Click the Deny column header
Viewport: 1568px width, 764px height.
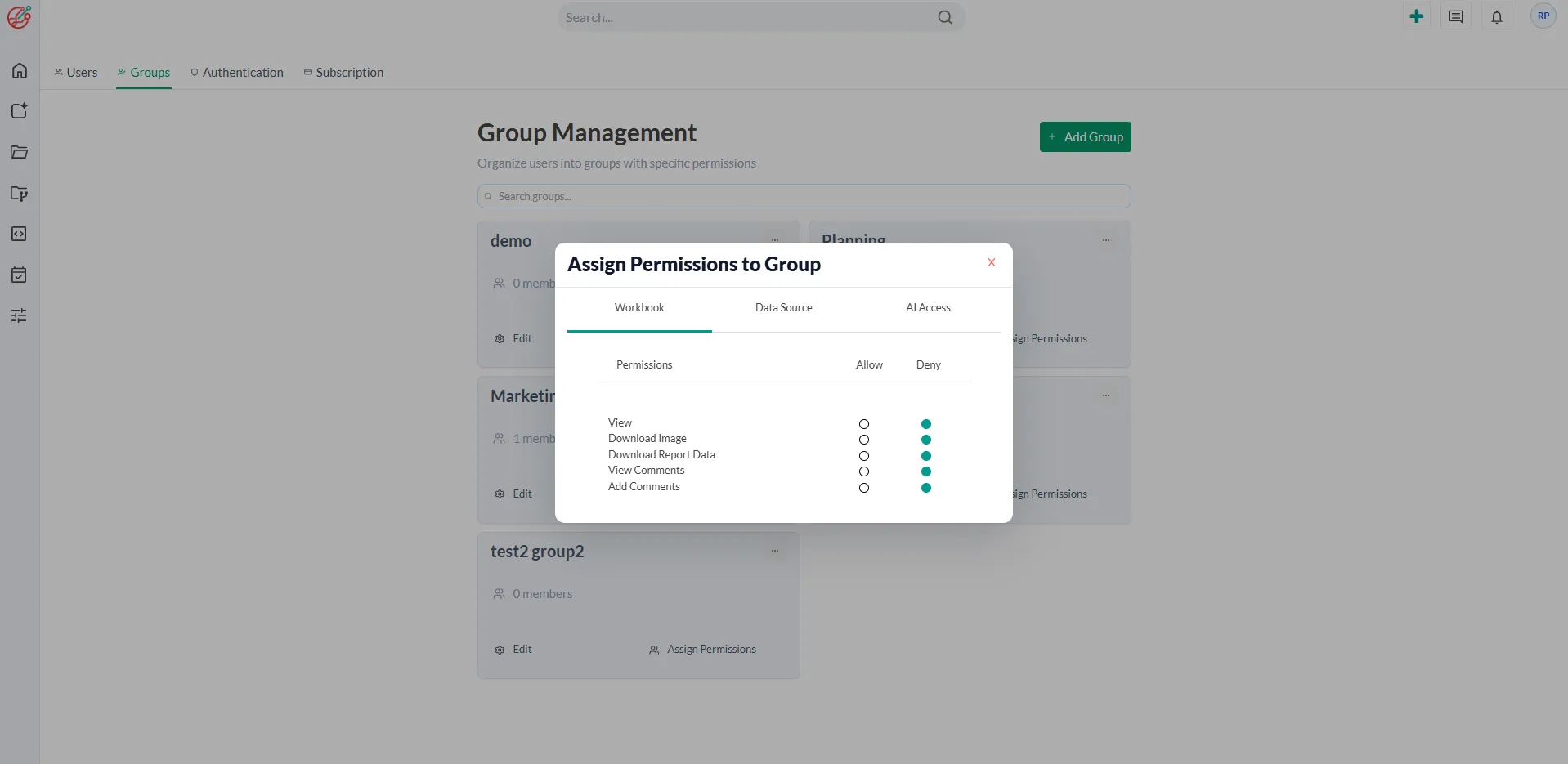[x=928, y=365]
